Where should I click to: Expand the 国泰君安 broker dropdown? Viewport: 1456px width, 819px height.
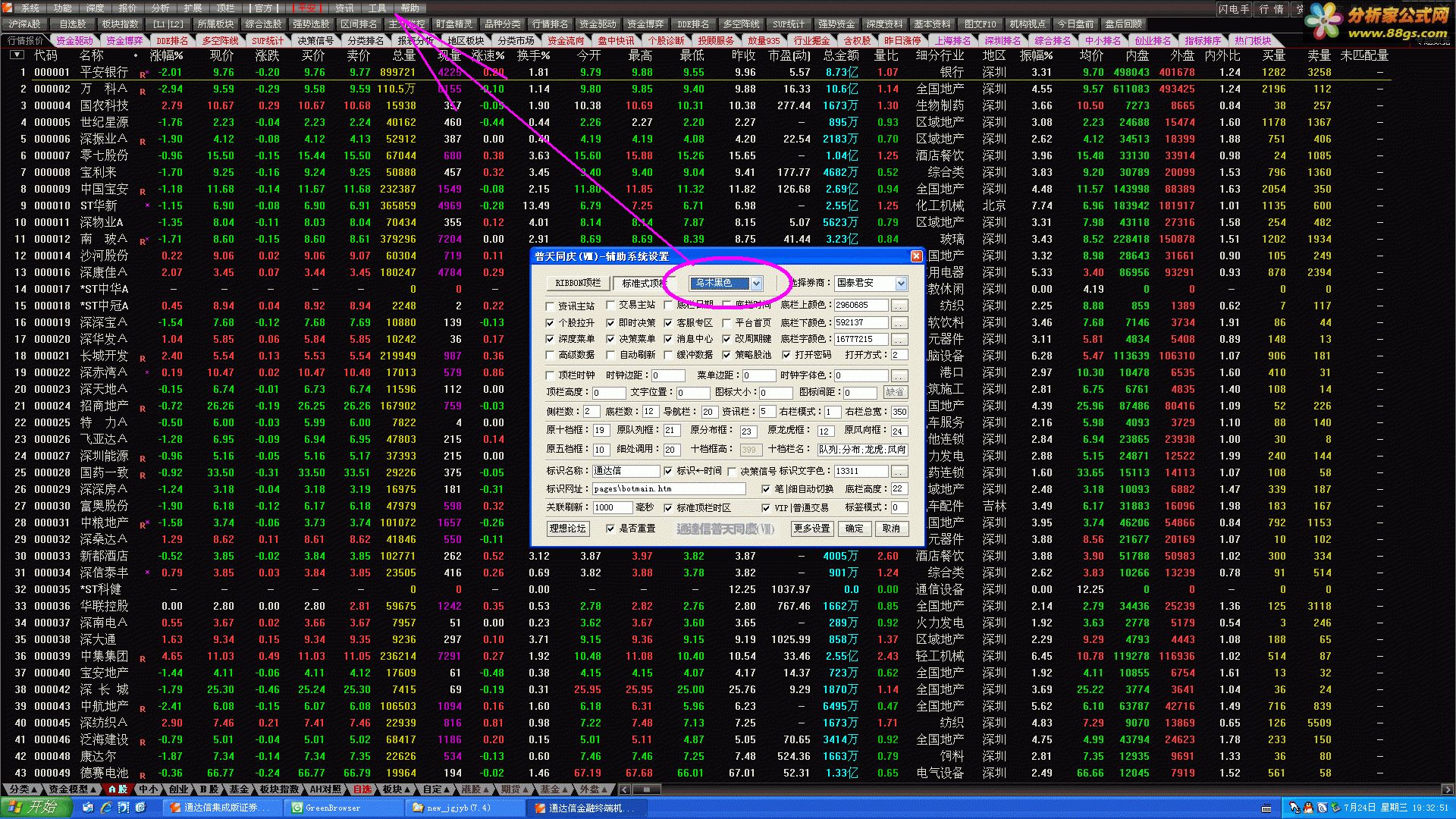[901, 284]
